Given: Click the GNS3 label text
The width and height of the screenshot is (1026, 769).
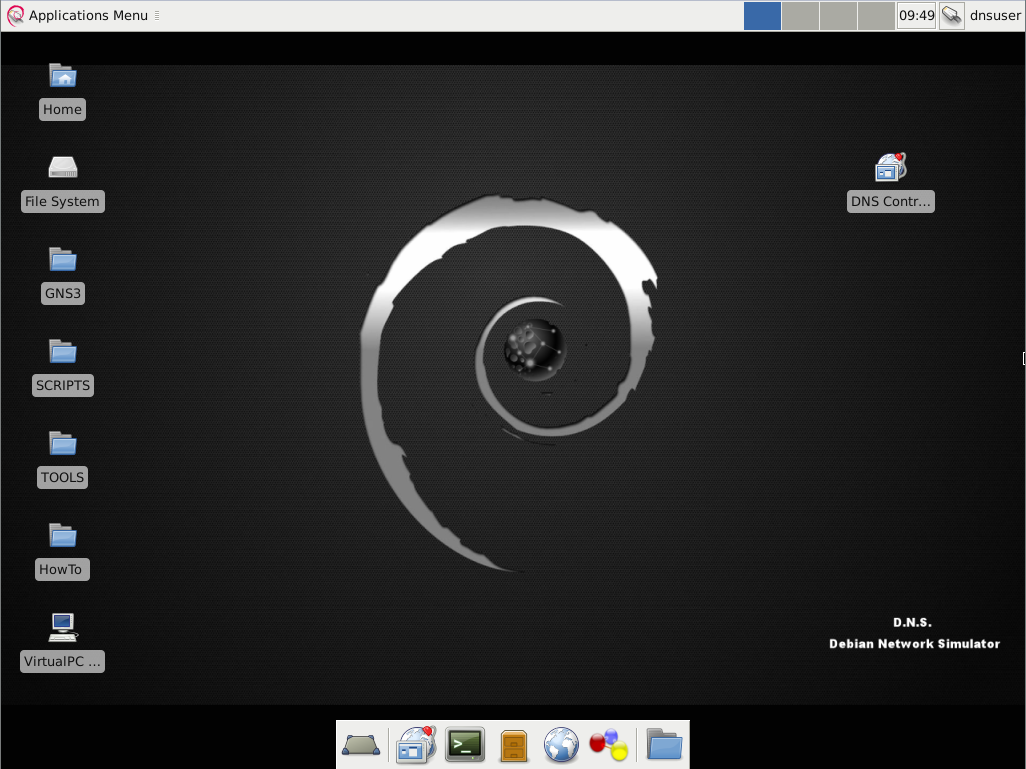Looking at the screenshot, I should point(63,293).
